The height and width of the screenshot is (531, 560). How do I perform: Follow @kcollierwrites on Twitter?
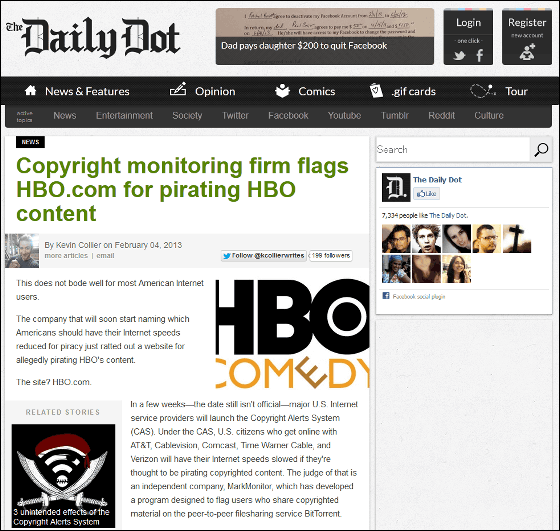point(264,256)
